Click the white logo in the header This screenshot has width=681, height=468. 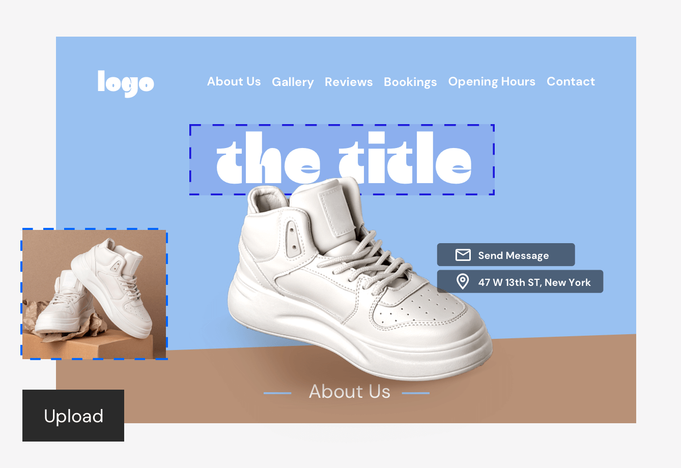coord(126,83)
